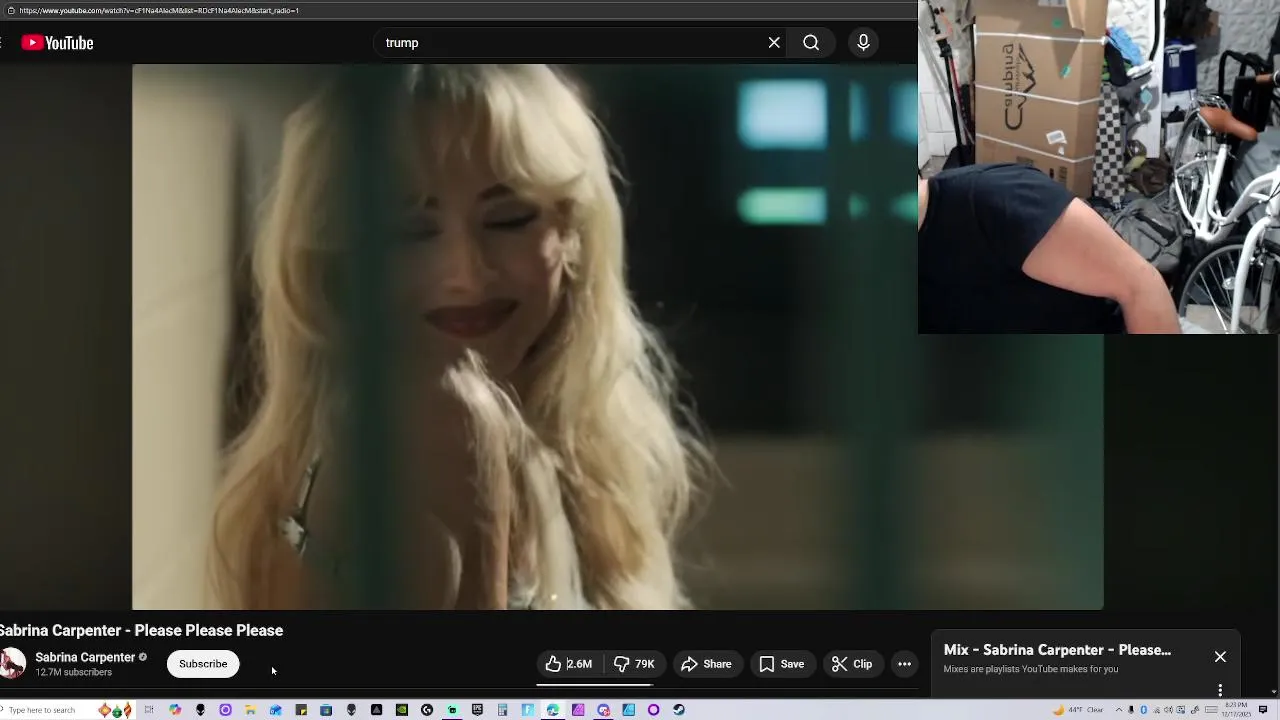Viewport: 1280px width, 720px height.
Task: Expand the hidden system tray icons chevron
Action: click(x=1119, y=710)
